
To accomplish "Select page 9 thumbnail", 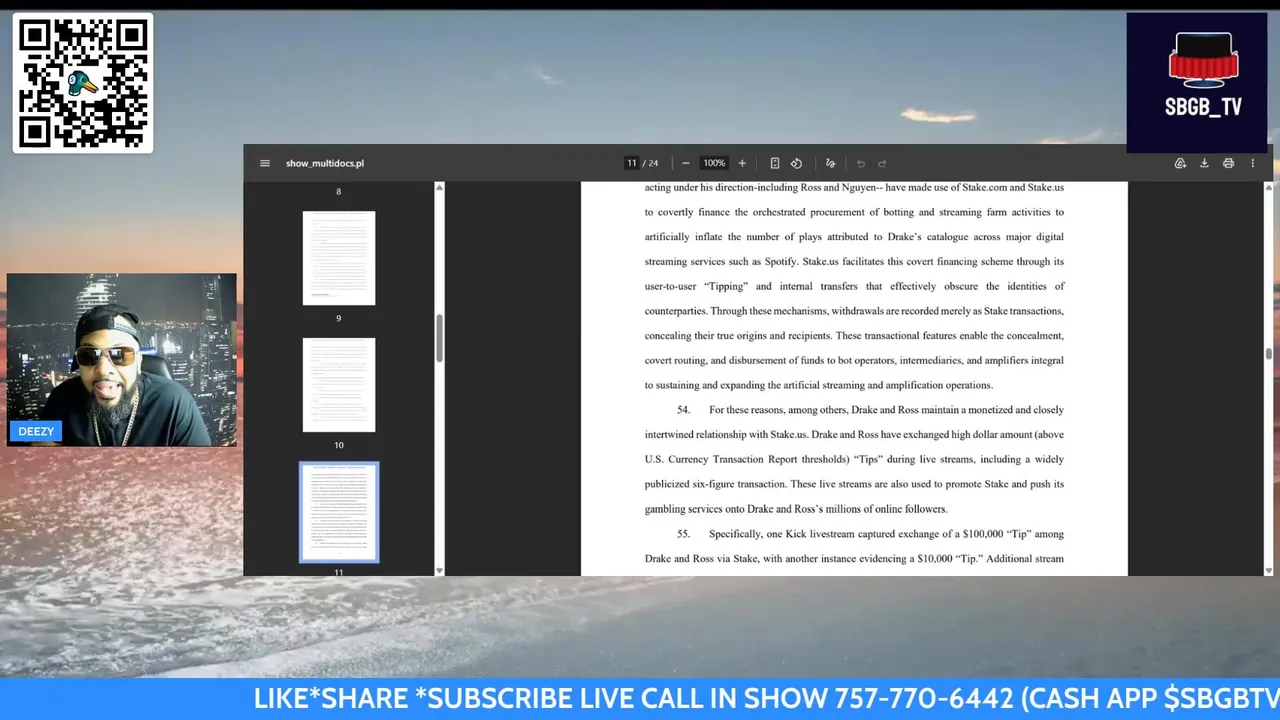I will (x=339, y=258).
